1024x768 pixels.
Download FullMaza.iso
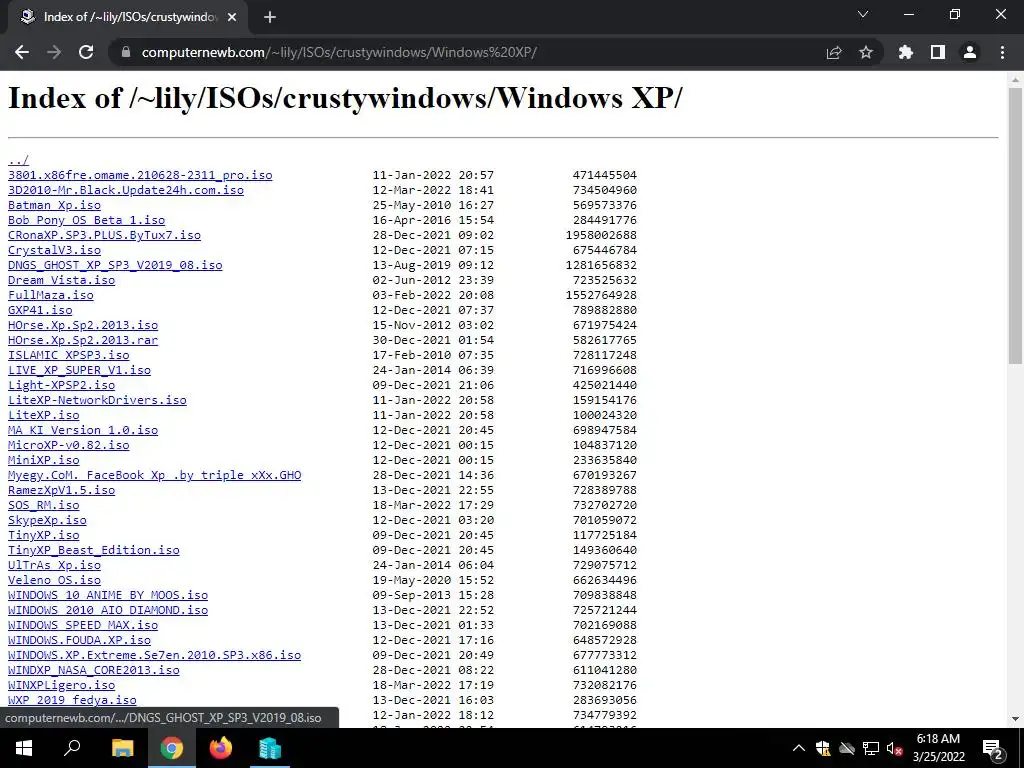tap(50, 295)
